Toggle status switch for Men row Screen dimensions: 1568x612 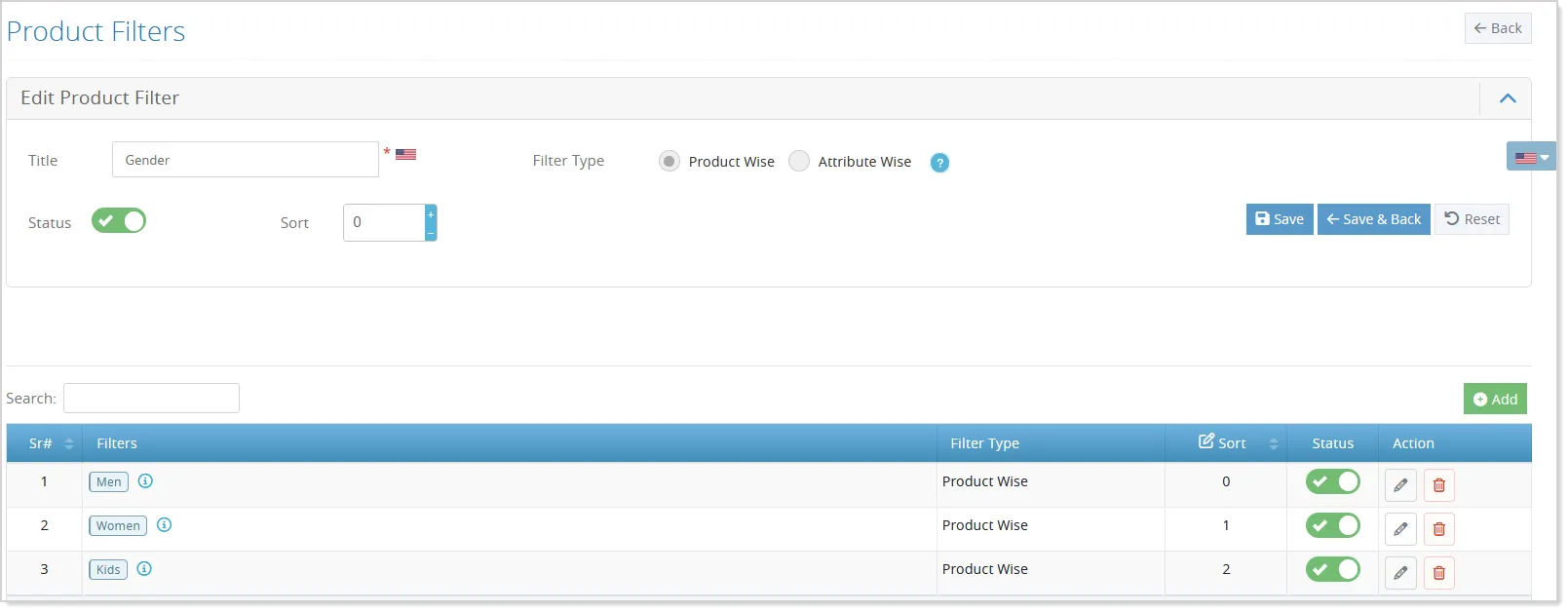(x=1333, y=481)
